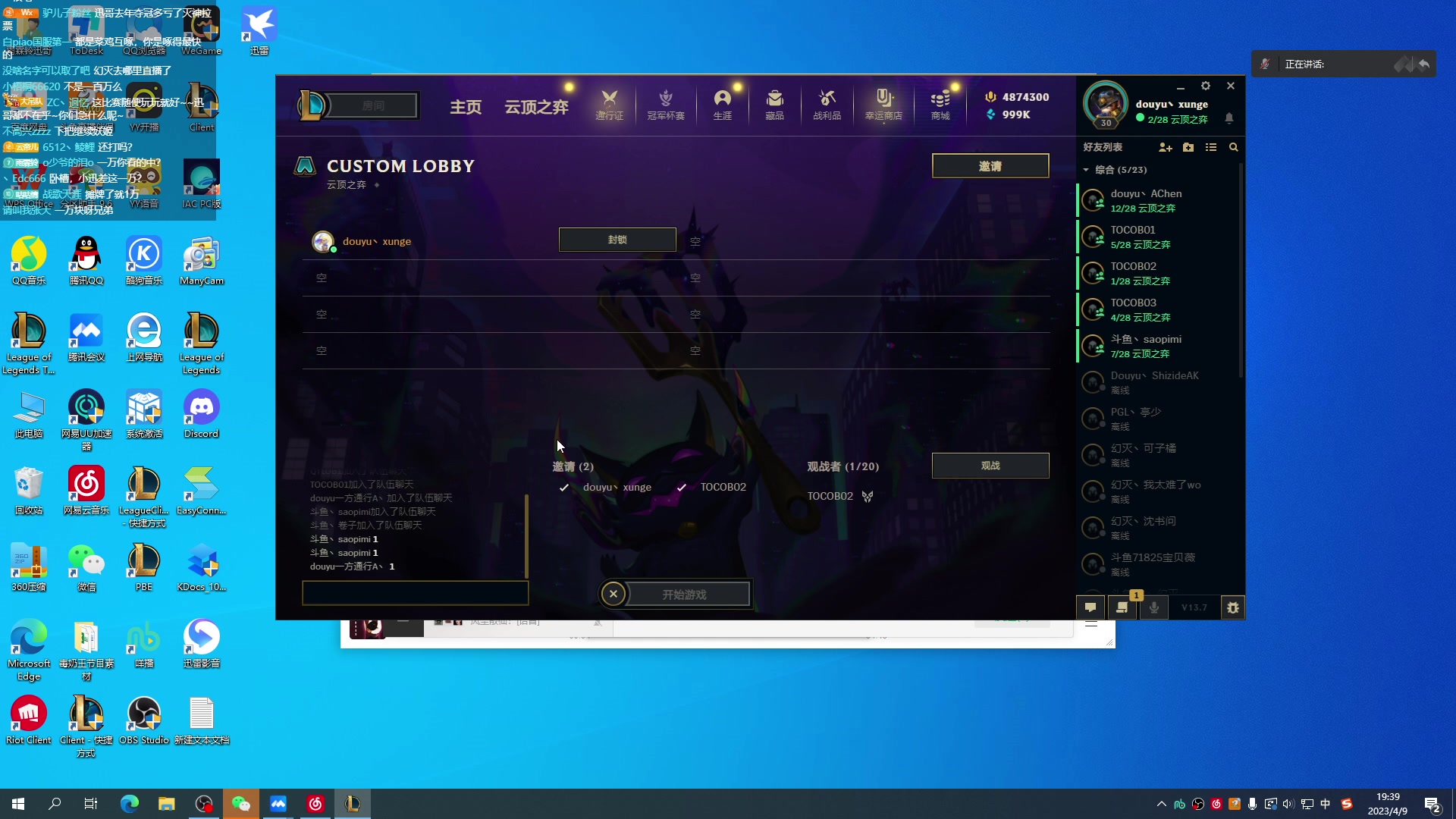This screenshot has height=819, width=1456.
Task: Search the friends list with the magnifier icon
Action: coord(1234,147)
